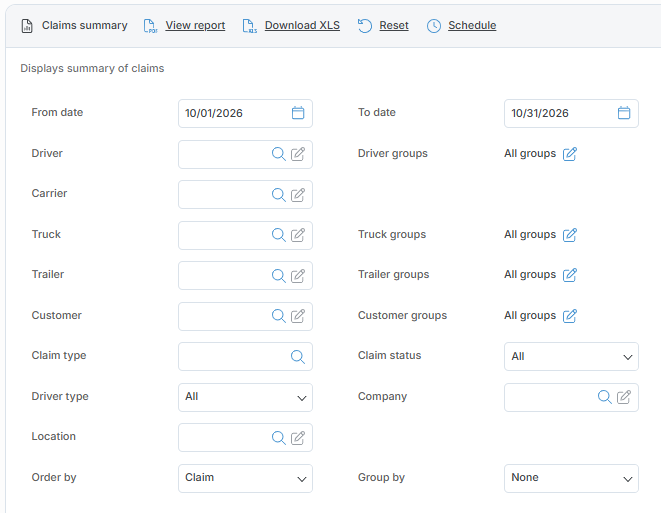Open the Order by dropdown

(x=245, y=478)
